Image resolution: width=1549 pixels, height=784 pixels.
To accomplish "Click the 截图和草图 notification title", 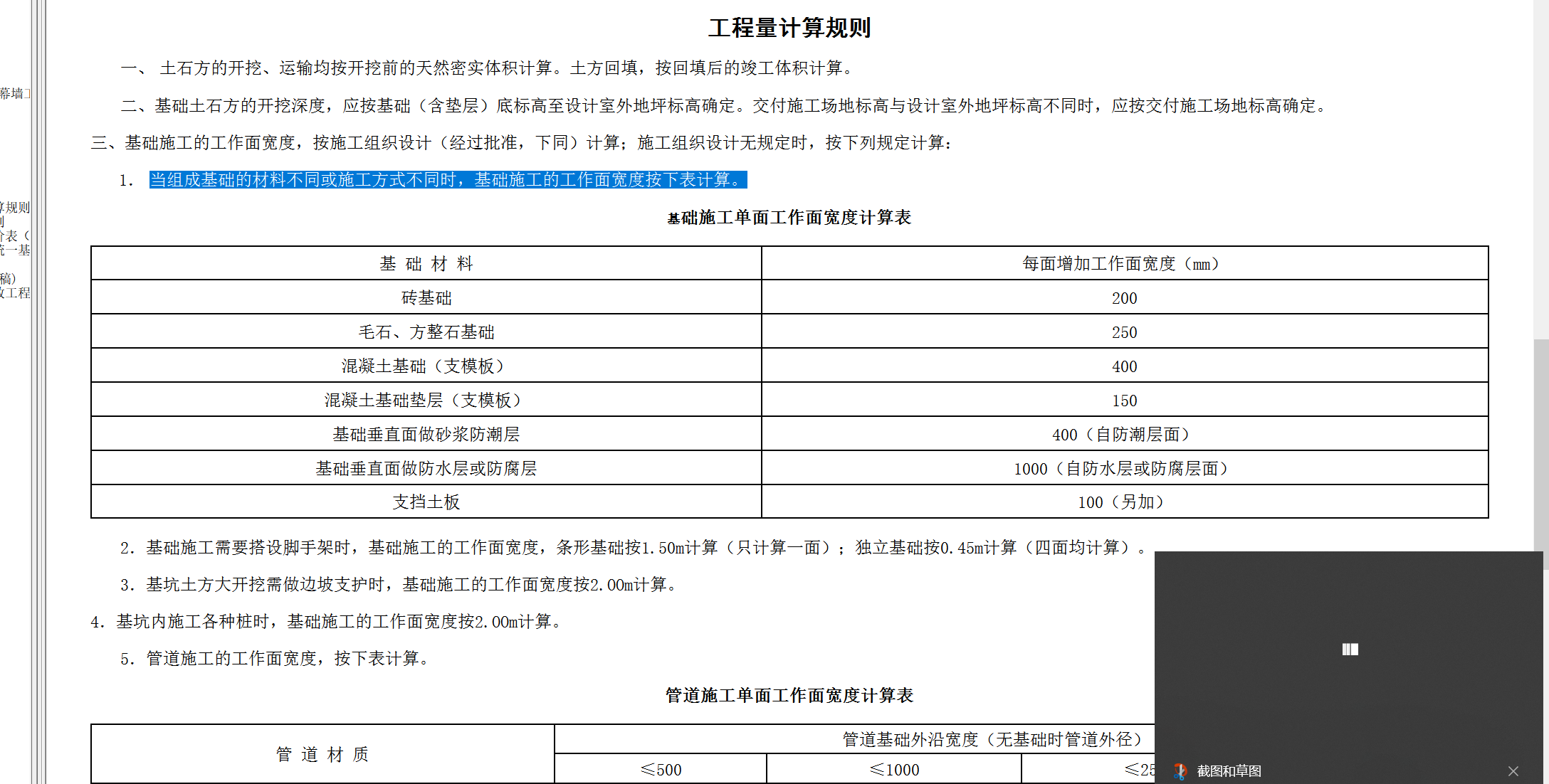I will (x=1229, y=771).
